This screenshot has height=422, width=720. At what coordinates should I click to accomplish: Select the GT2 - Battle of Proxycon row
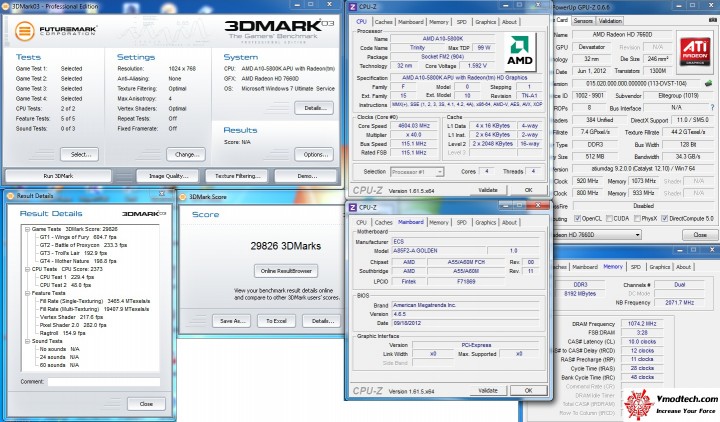(83, 245)
